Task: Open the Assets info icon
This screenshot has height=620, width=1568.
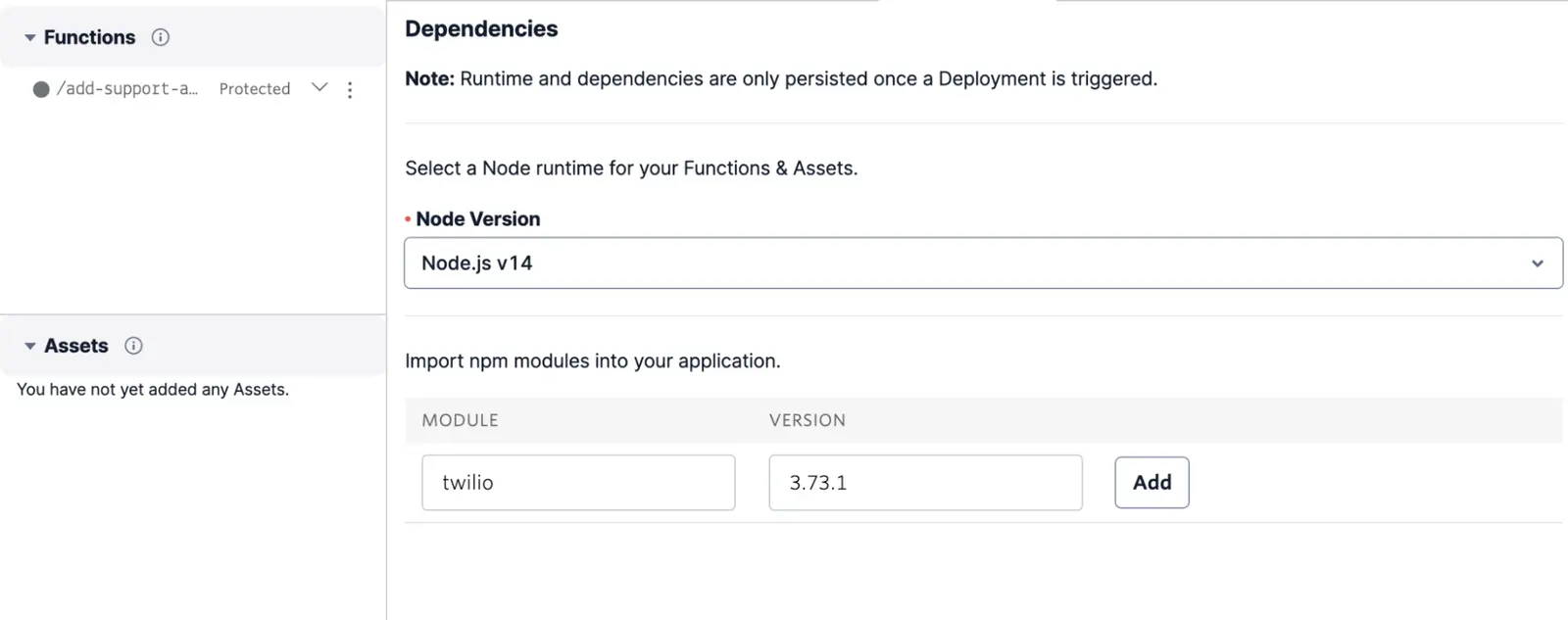Action: pos(134,346)
